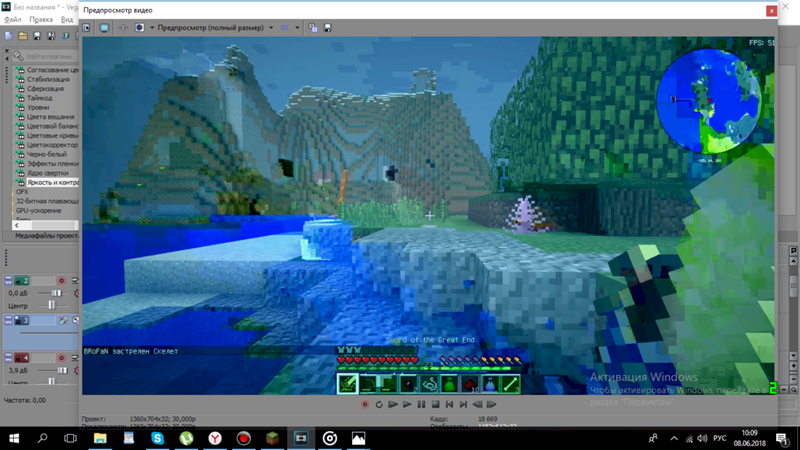This screenshot has height=450, width=800.
Task: Click the Save Snapshot to File icon
Action: pyautogui.click(x=327, y=28)
